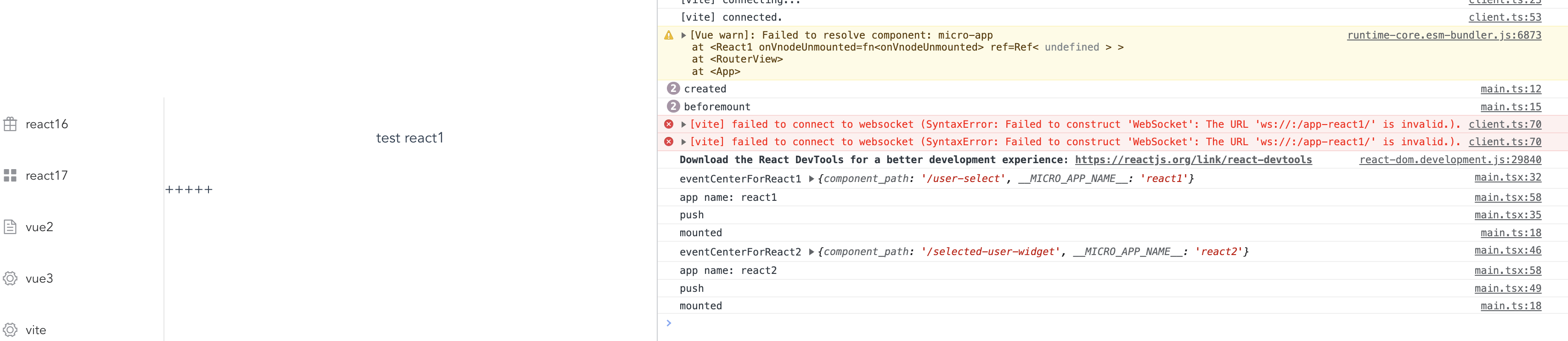The height and width of the screenshot is (341, 1568).
Task: Click the 'at <App>' stack line
Action: pyautogui.click(x=716, y=71)
